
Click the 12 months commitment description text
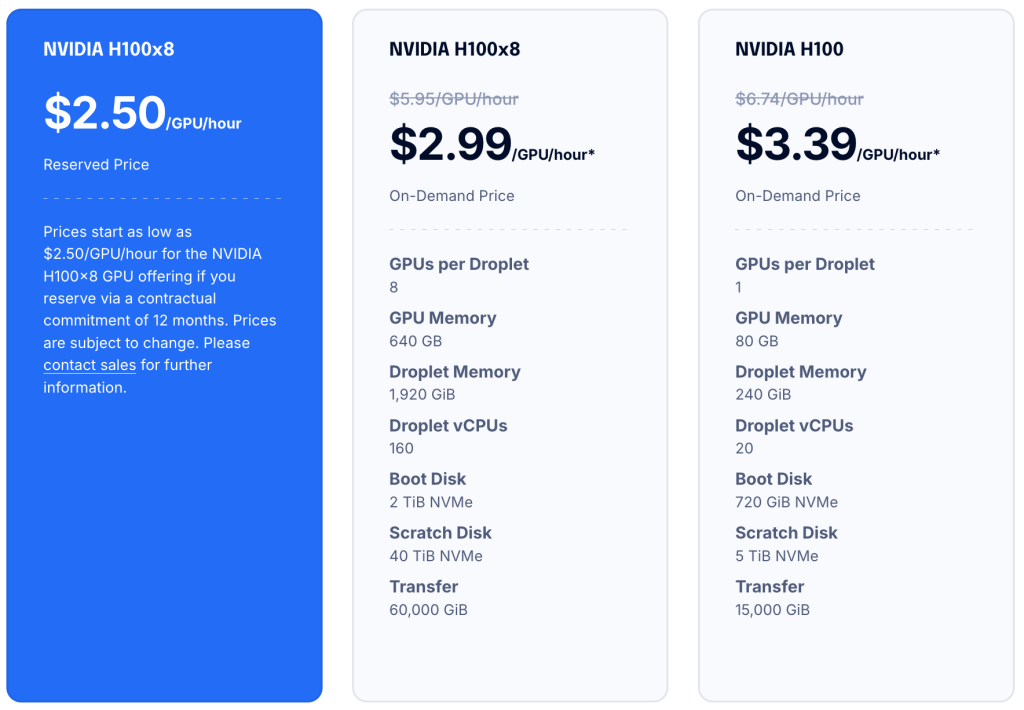tap(160, 310)
